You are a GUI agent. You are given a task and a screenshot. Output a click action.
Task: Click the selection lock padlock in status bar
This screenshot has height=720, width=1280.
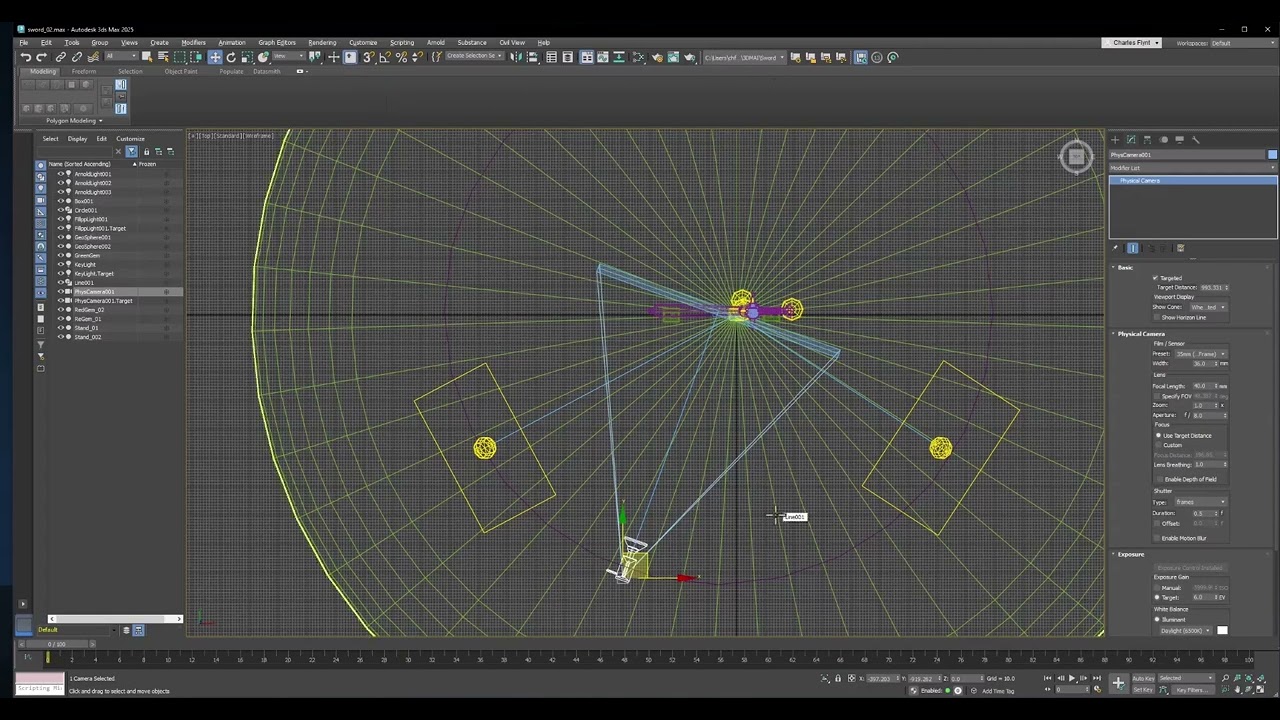[x=838, y=678]
